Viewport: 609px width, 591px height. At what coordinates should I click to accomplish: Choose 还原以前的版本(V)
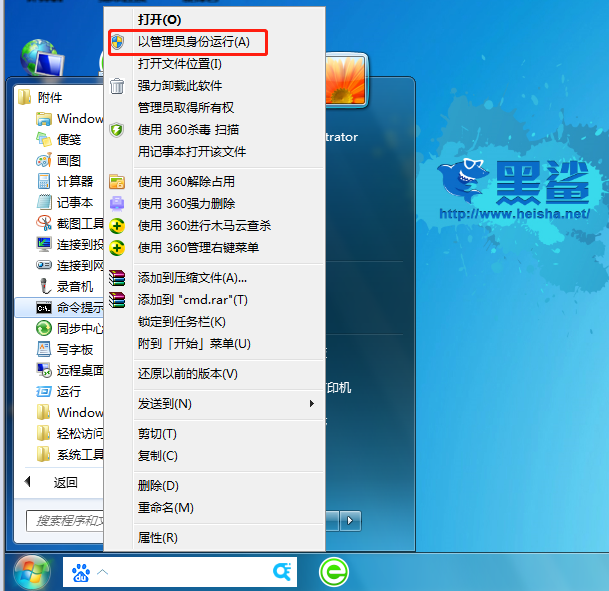[x=214, y=374]
